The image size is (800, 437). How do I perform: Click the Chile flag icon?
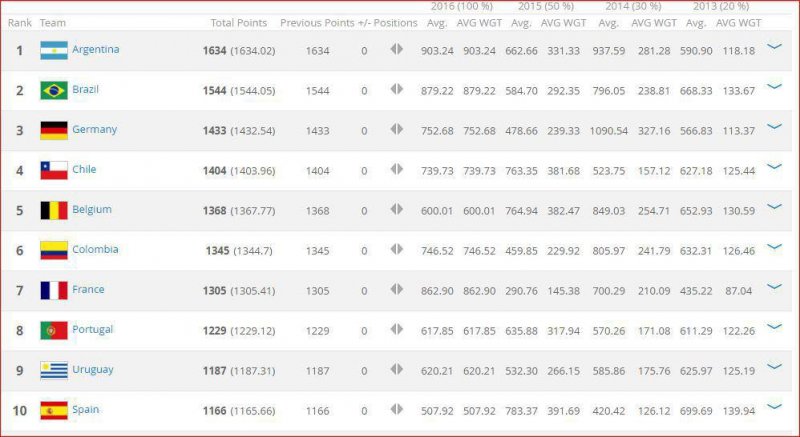click(53, 170)
